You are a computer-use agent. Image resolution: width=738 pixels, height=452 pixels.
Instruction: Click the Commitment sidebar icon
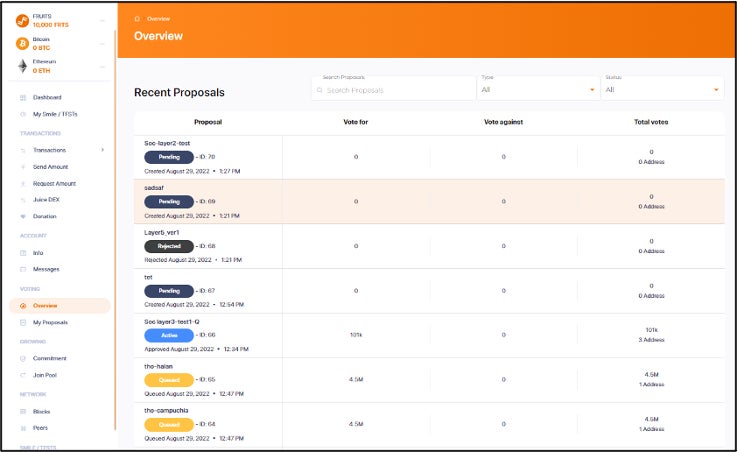[23, 358]
